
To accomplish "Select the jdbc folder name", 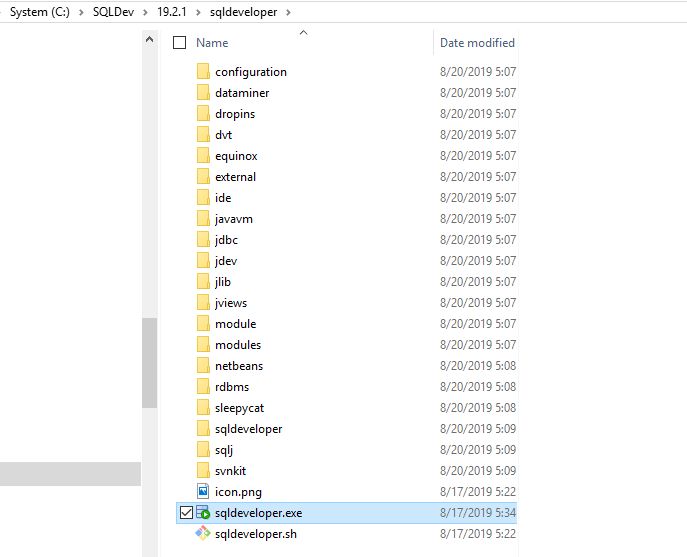I will [x=226, y=240].
